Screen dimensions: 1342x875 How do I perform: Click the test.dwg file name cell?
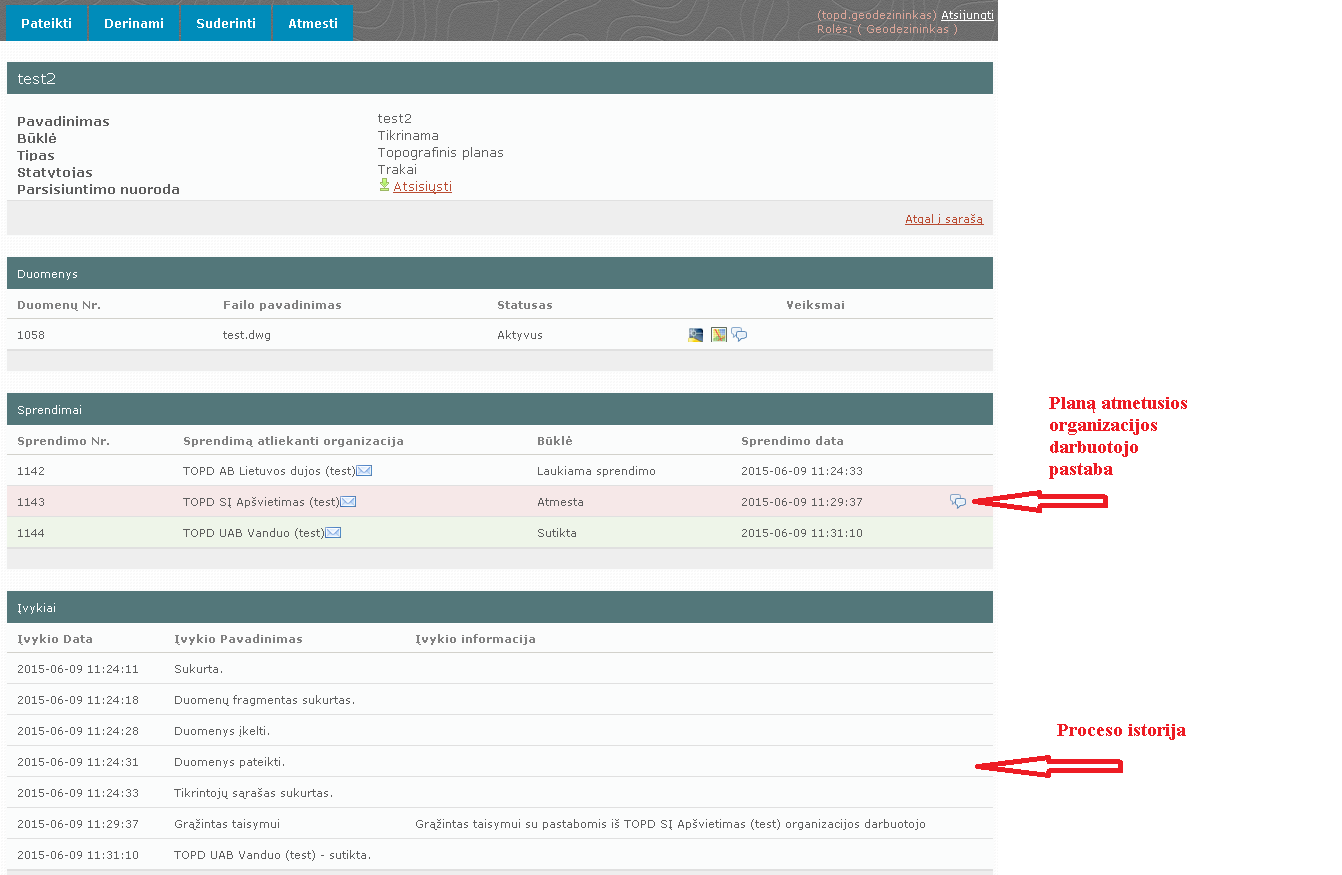pos(247,335)
